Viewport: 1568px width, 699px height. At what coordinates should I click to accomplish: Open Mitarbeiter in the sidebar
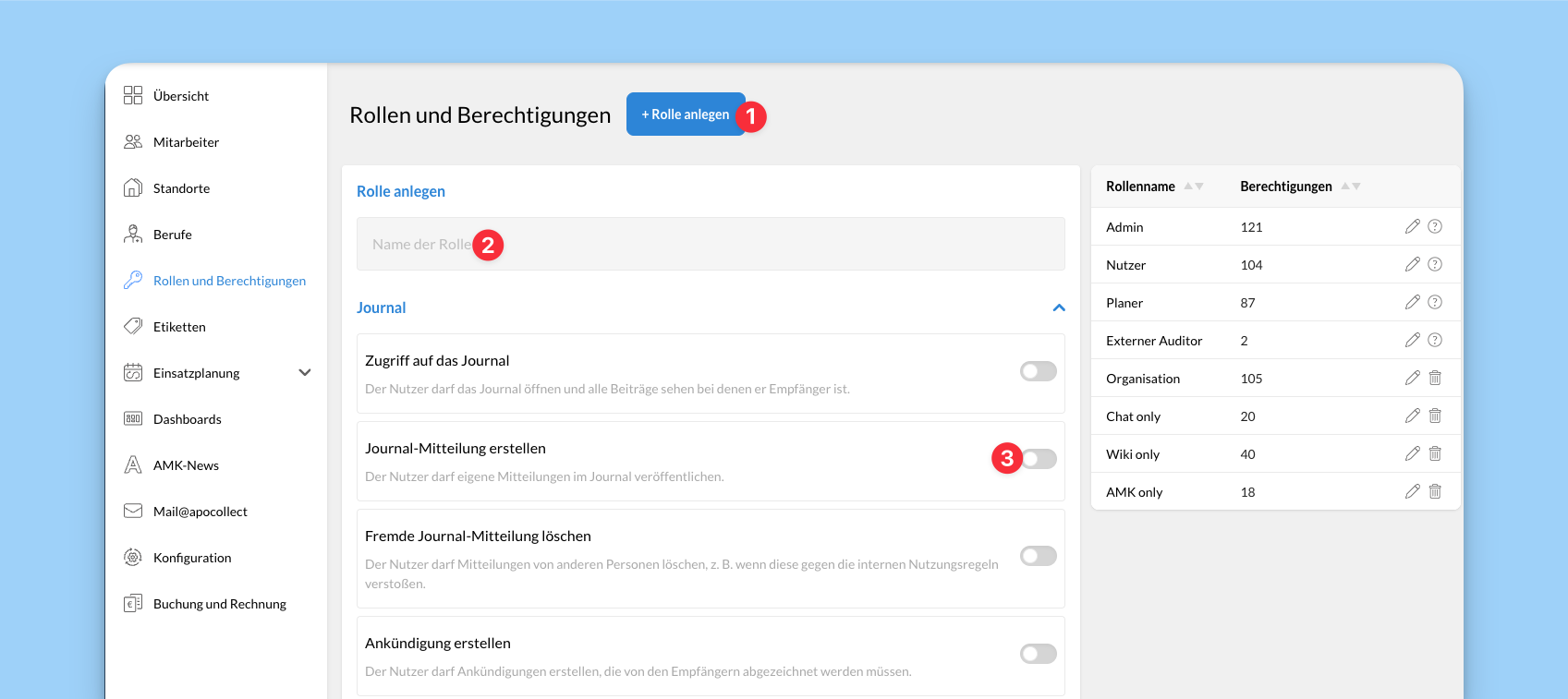[186, 142]
